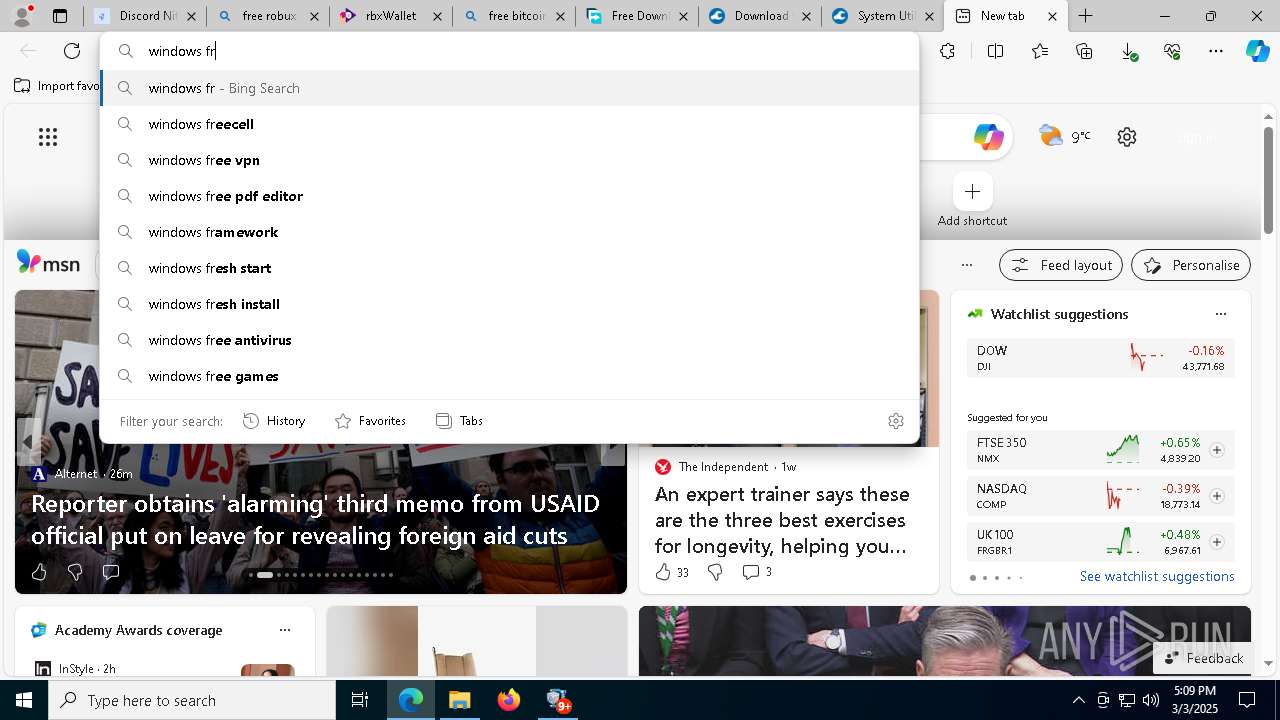Screen dimensions: 1280x720
Task: Select suggestion windows free antivirus
Action: tap(510, 340)
